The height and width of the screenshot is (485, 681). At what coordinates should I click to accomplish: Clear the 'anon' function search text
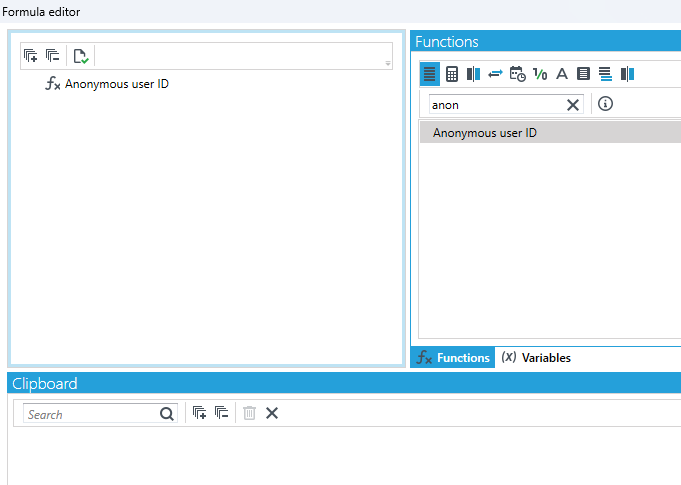point(573,105)
